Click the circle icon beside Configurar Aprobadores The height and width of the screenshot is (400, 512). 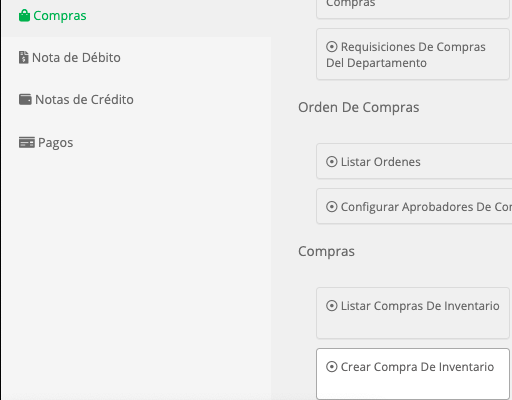pos(332,207)
